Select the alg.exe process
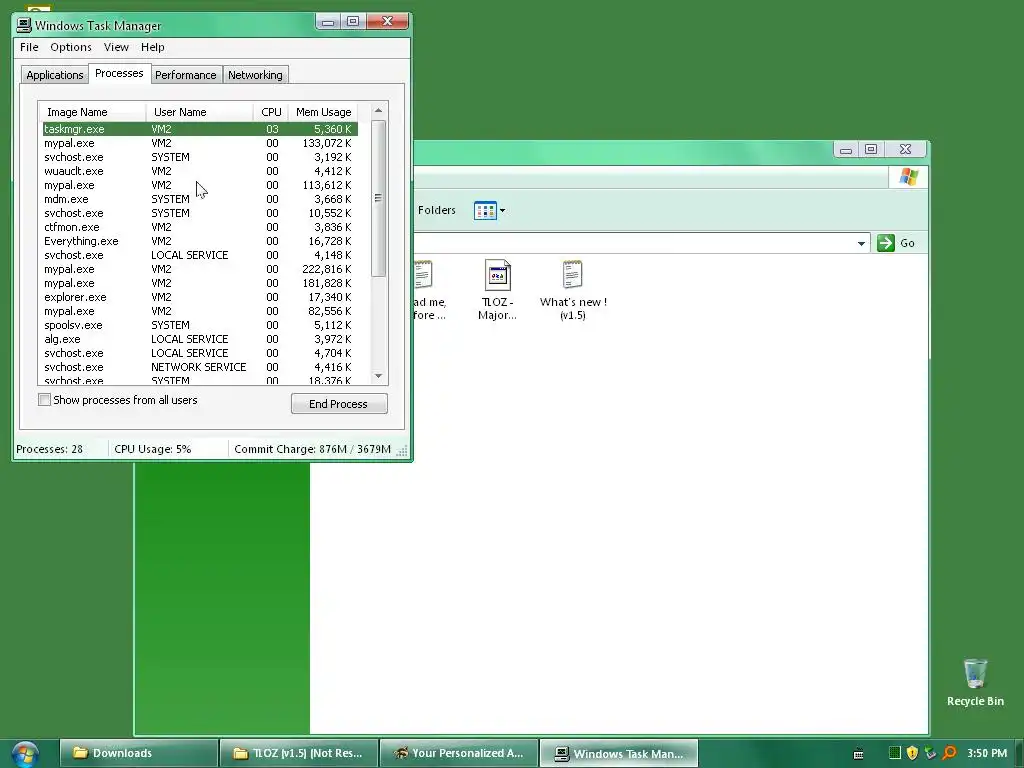The image size is (1024, 768). point(200,339)
